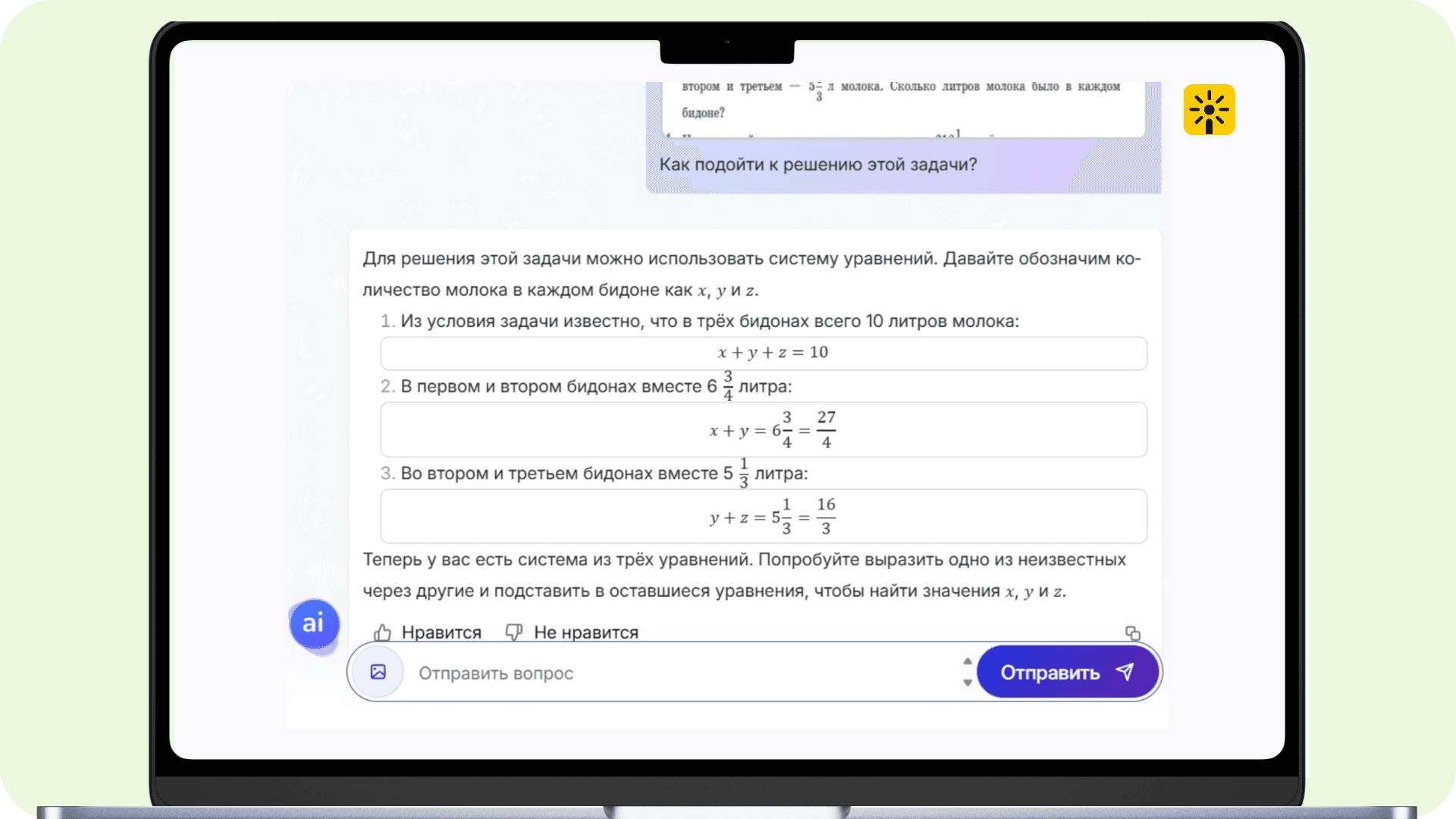Screen dimensions: 1456x819
Task: Click the paper plane icon in Отправить
Action: [x=1125, y=672]
